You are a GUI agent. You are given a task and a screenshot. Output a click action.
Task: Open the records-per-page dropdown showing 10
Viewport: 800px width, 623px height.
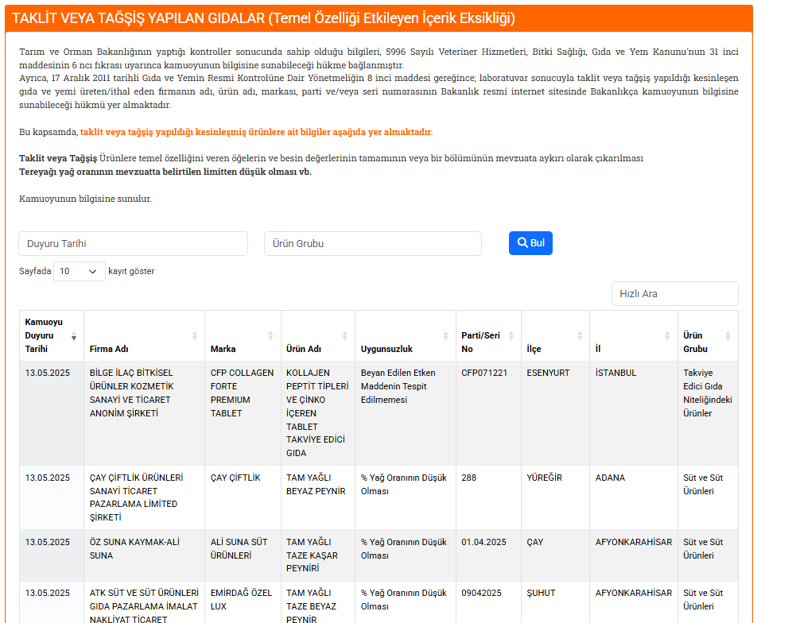coord(79,271)
